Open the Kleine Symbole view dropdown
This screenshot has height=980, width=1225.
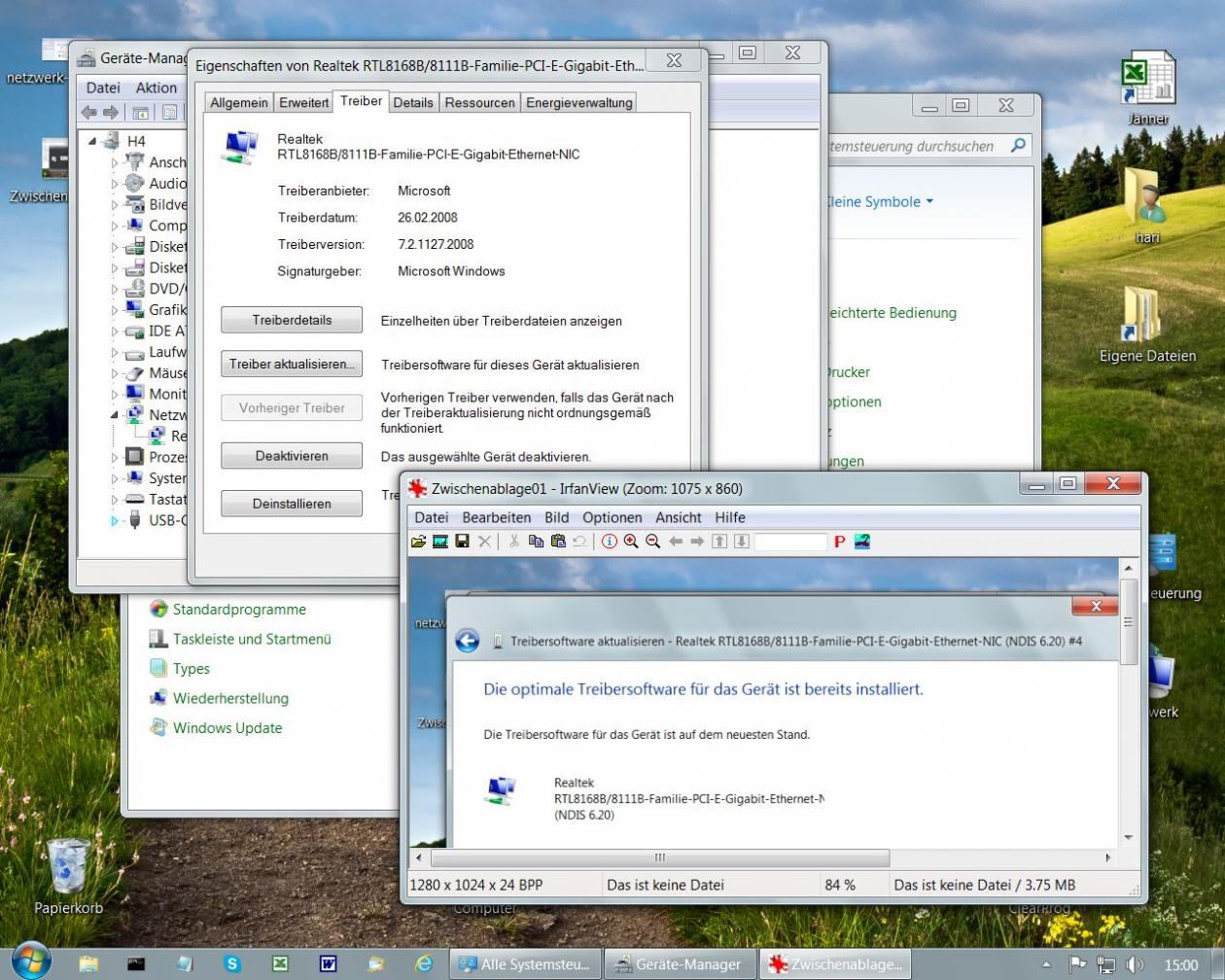[x=880, y=201]
